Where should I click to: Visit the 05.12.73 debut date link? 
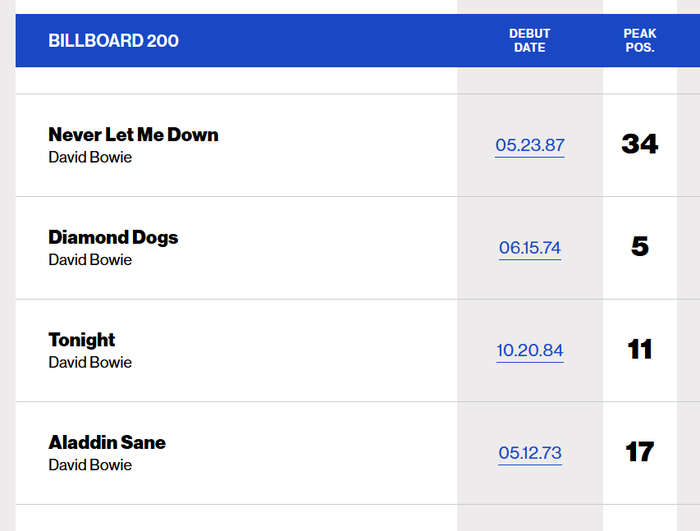530,453
